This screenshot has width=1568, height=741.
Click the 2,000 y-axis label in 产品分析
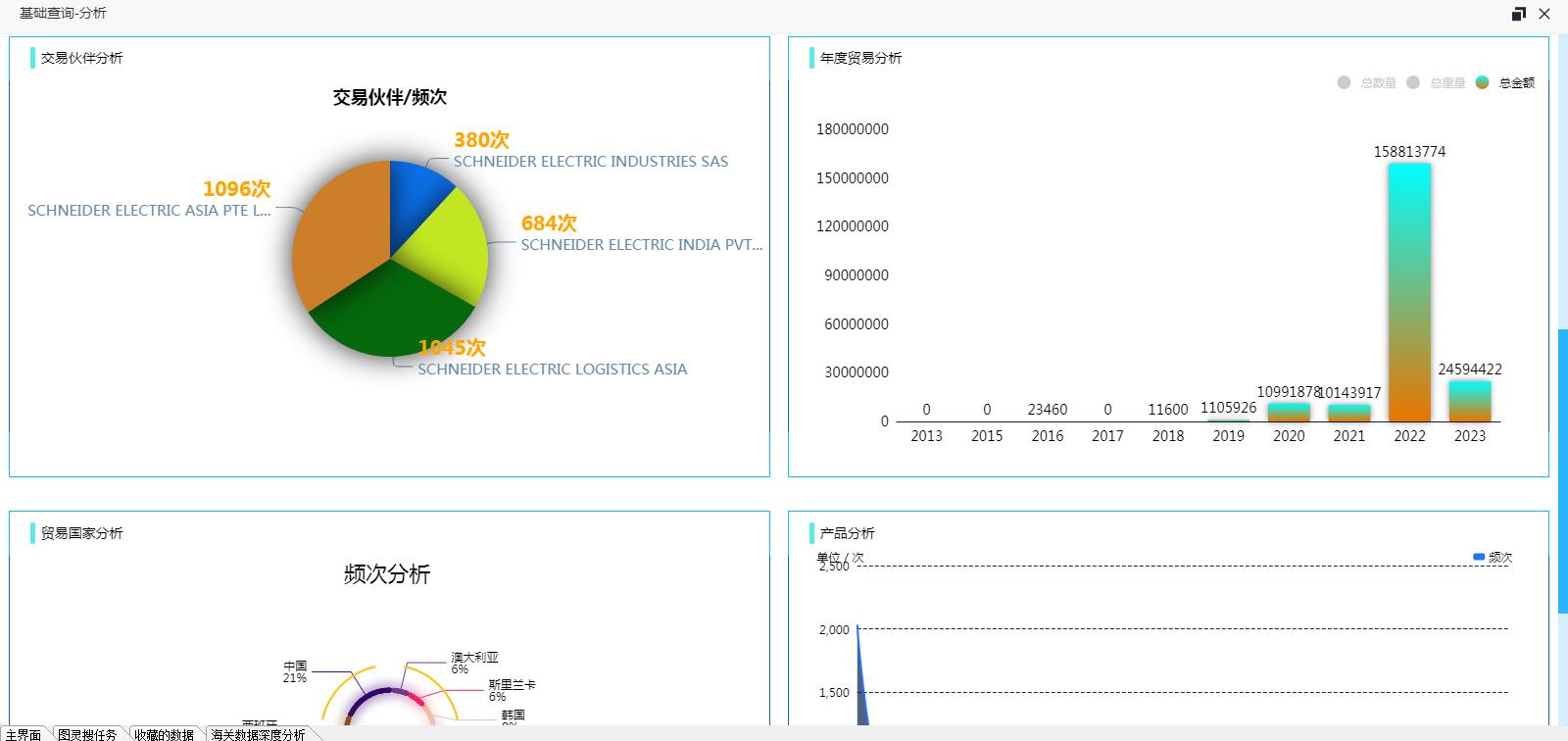coord(834,629)
